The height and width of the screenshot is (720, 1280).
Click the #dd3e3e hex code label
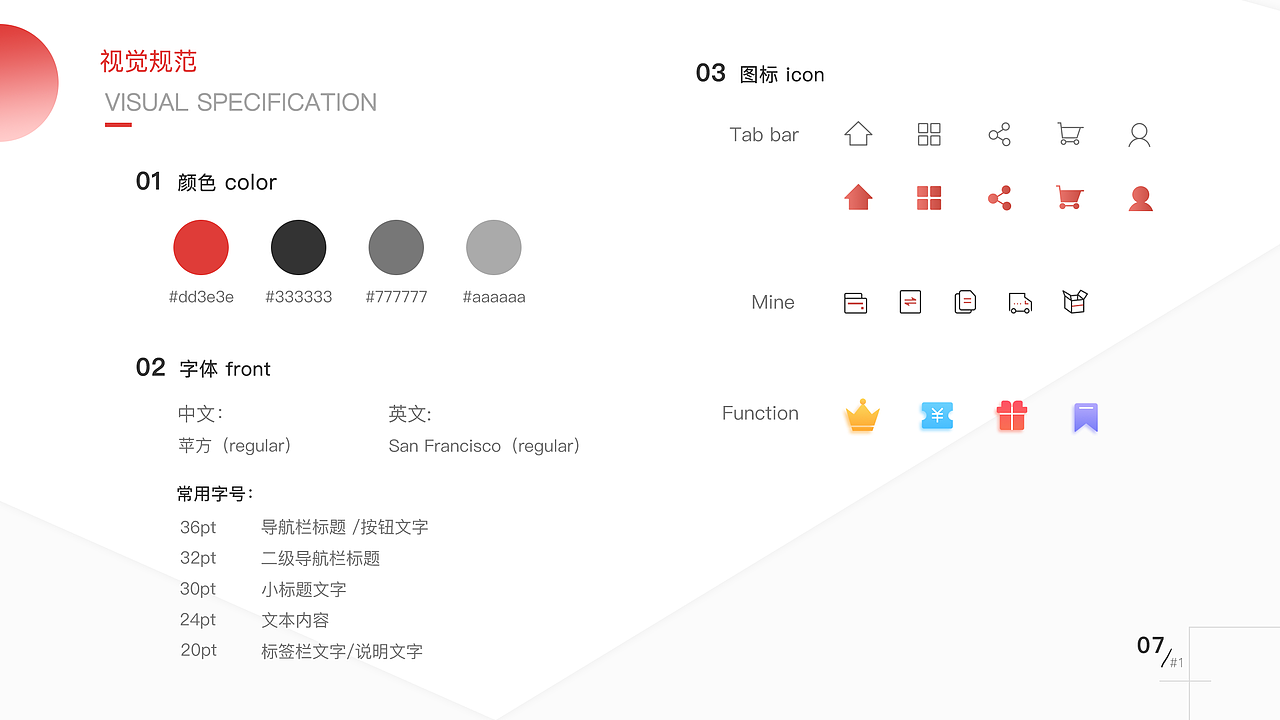pos(201,297)
